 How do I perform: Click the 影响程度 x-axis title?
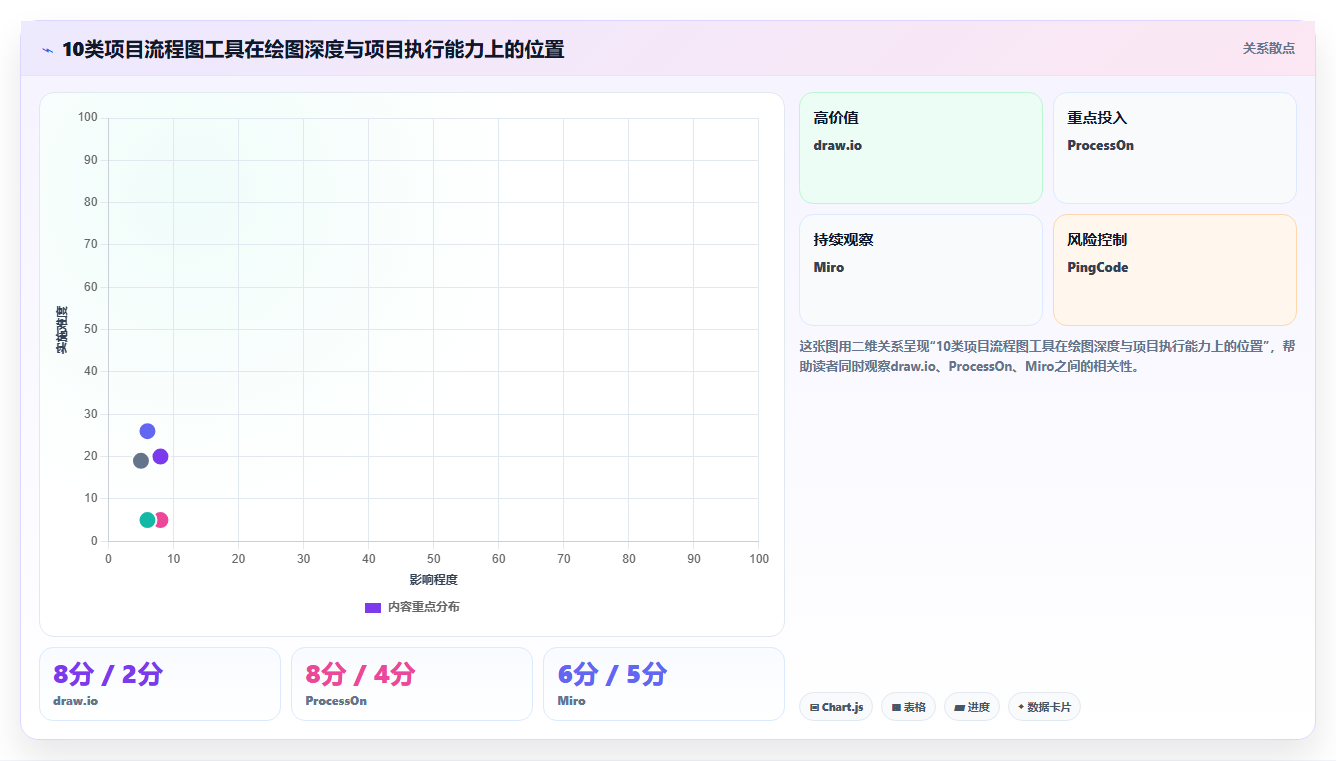click(433, 580)
